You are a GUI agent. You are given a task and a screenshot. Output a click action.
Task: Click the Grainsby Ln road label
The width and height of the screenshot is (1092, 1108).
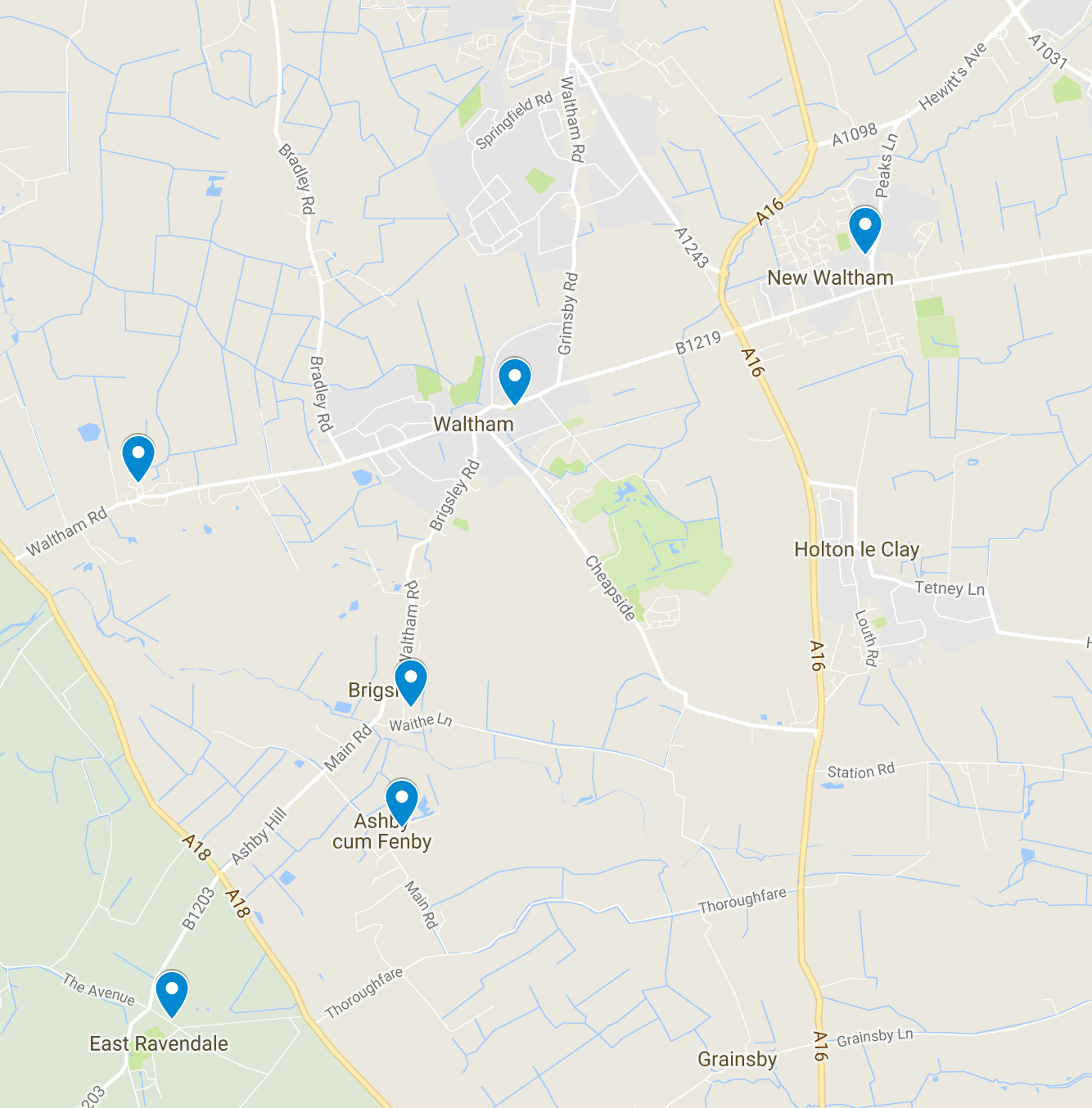click(874, 1037)
